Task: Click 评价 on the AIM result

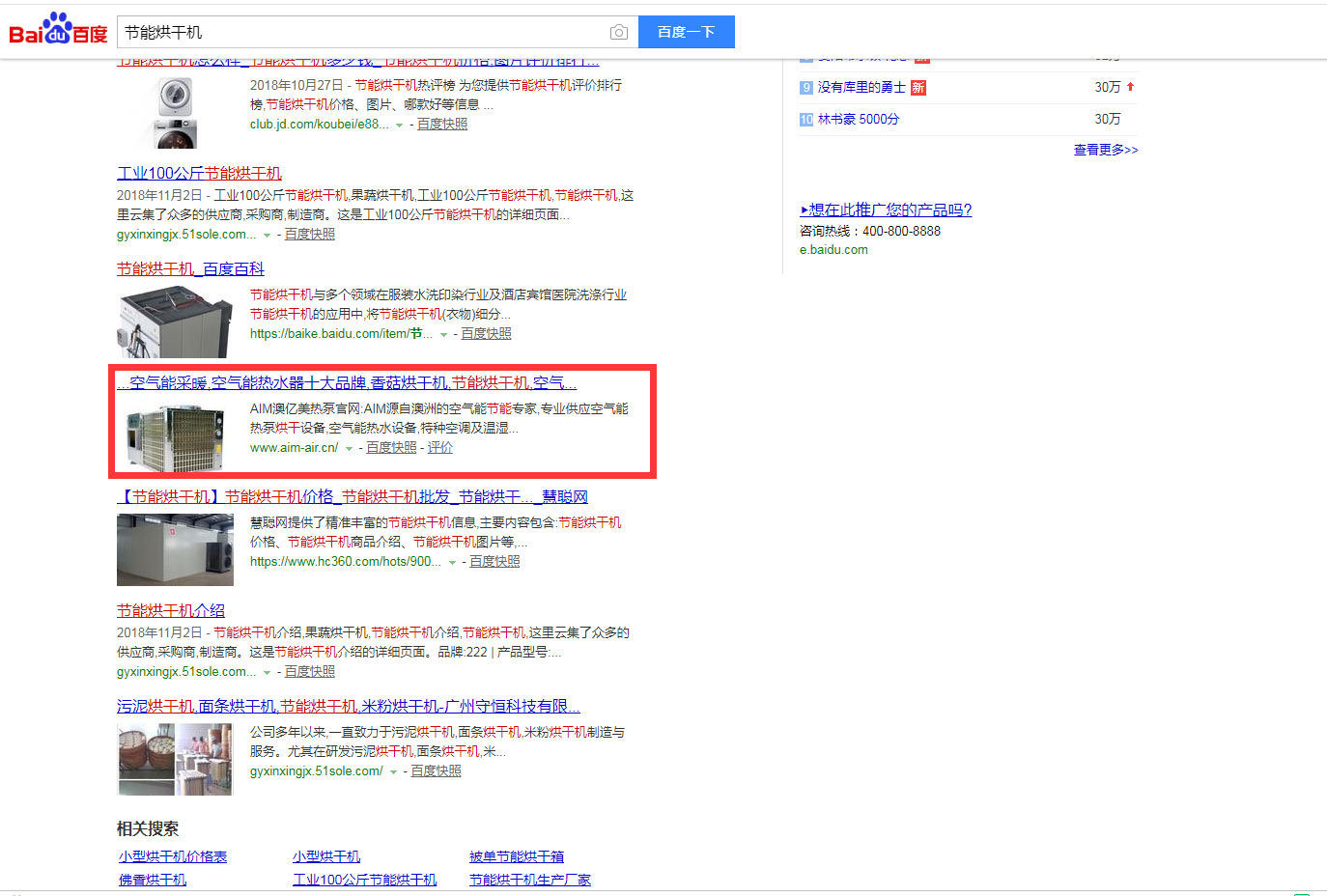Action: click(439, 447)
